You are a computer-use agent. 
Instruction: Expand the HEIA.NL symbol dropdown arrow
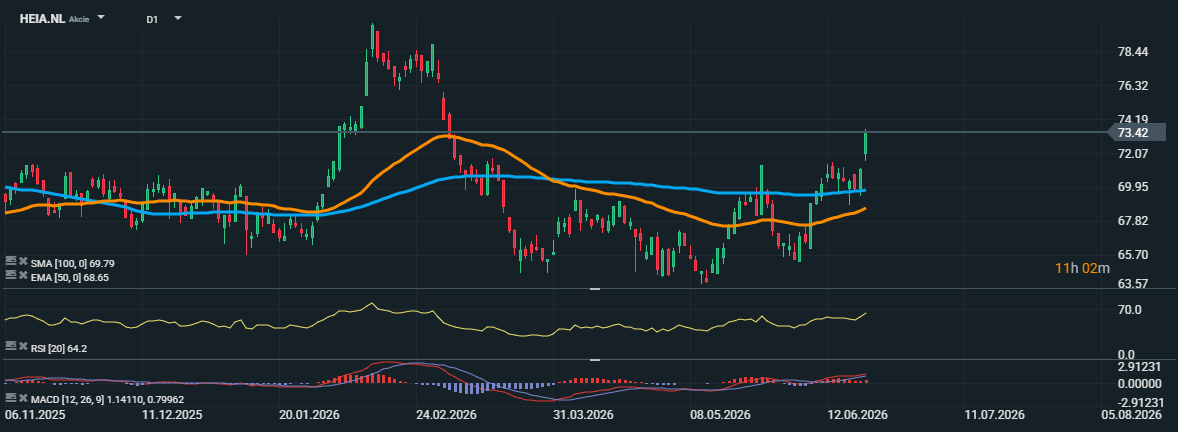point(101,17)
